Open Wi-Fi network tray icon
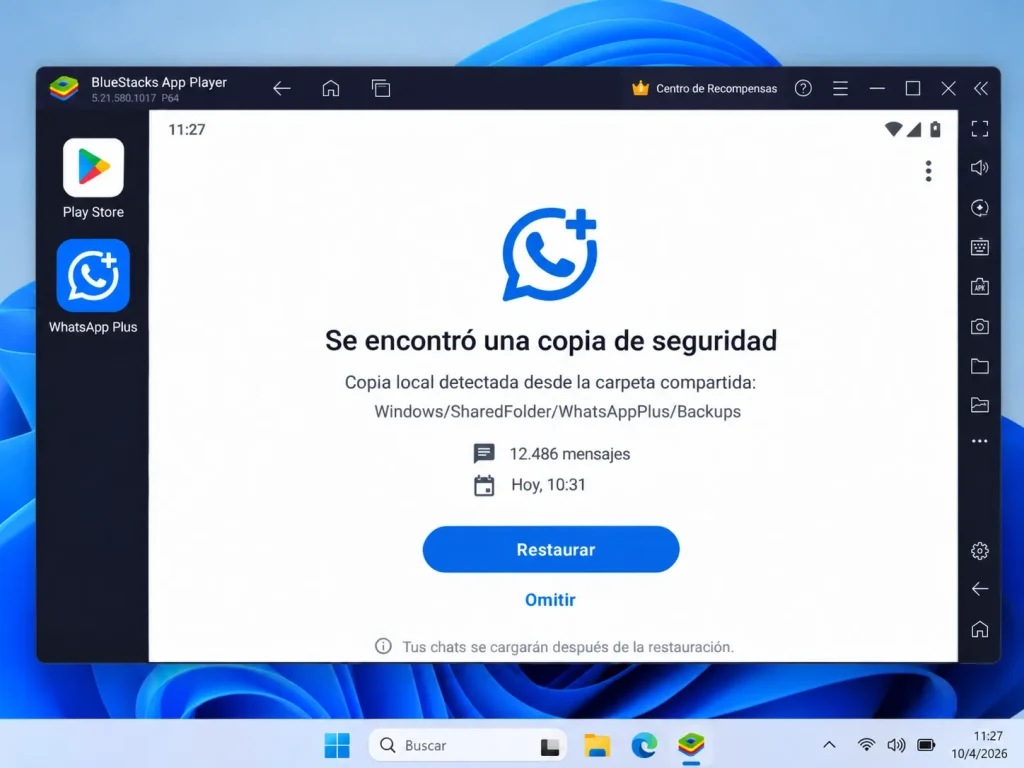Image resolution: width=1024 pixels, height=768 pixels. (x=866, y=744)
